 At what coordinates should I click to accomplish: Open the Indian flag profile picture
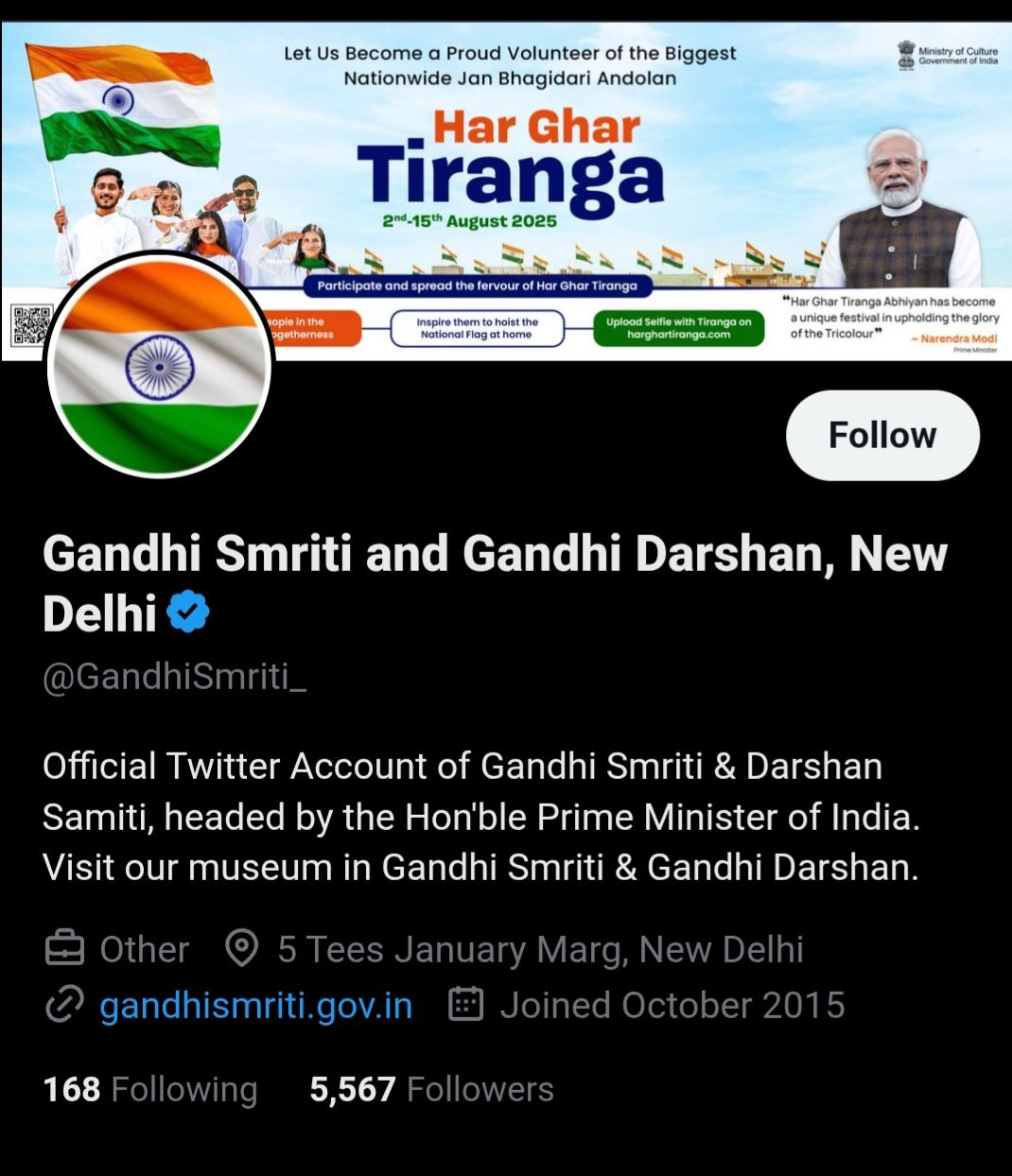click(159, 365)
